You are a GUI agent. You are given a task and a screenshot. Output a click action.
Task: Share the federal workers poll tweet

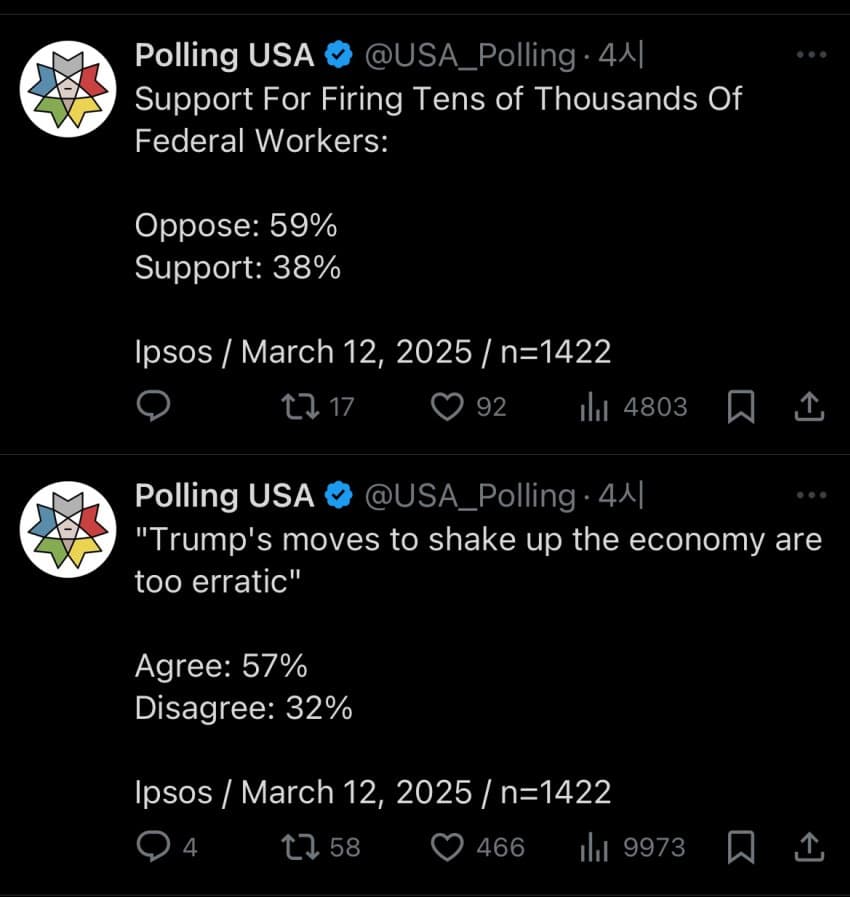pos(809,406)
